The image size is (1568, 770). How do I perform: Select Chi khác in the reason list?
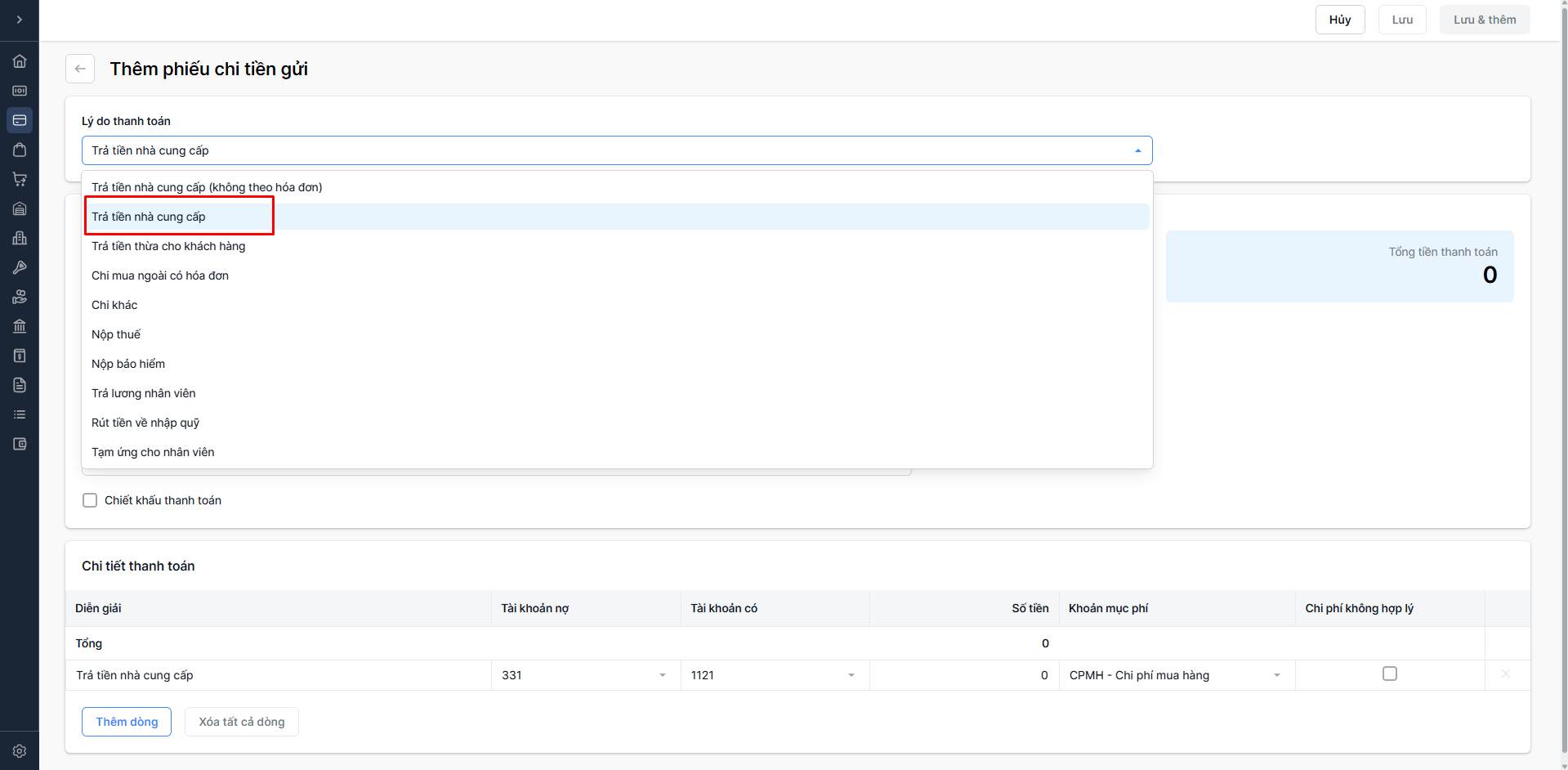pyautogui.click(x=114, y=305)
